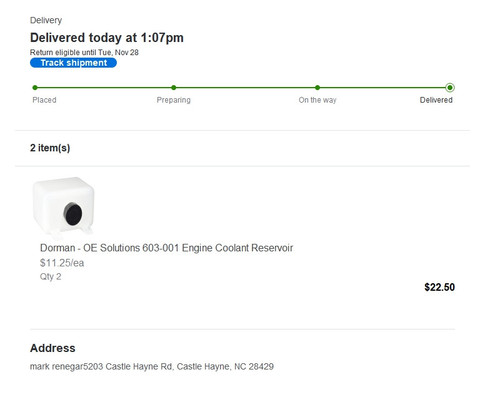The width and height of the screenshot is (500, 414).
Task: Click the Track shipment button
Action: click(x=73, y=63)
